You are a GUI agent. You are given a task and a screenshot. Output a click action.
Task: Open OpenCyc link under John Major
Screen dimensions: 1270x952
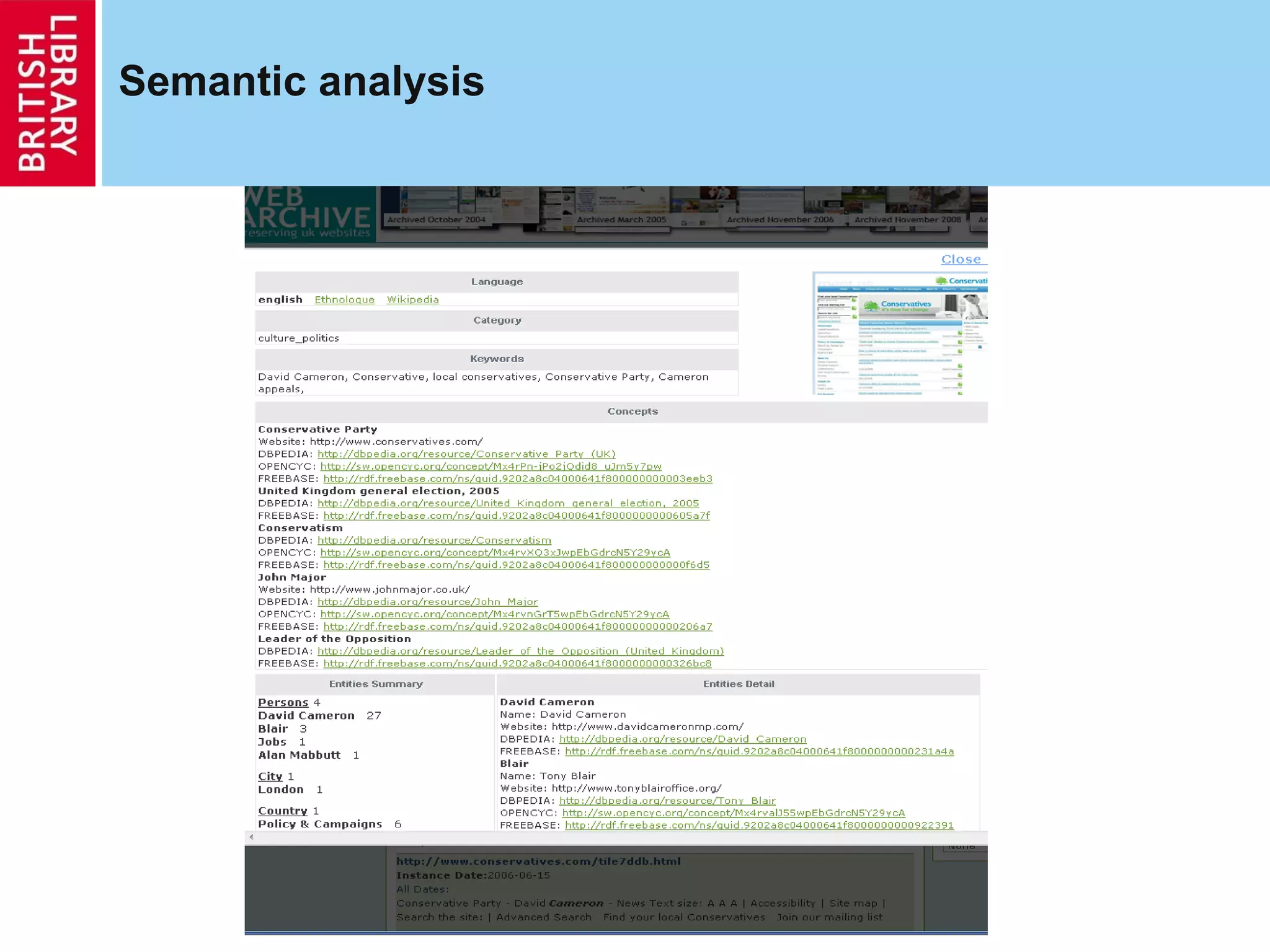pos(494,614)
